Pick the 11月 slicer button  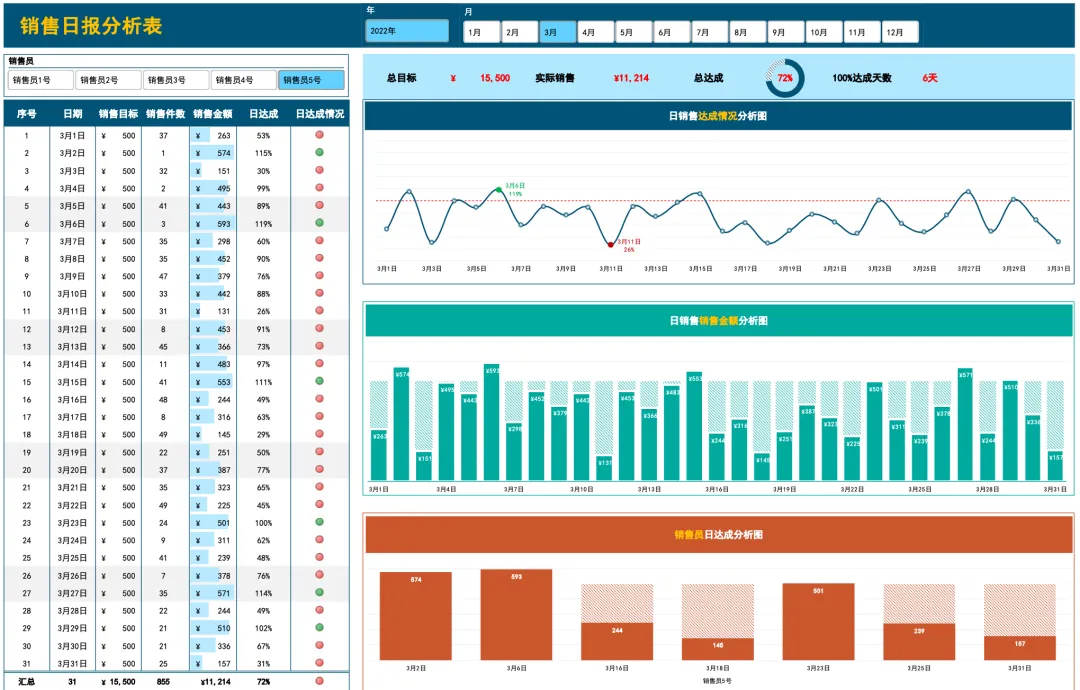click(x=862, y=32)
